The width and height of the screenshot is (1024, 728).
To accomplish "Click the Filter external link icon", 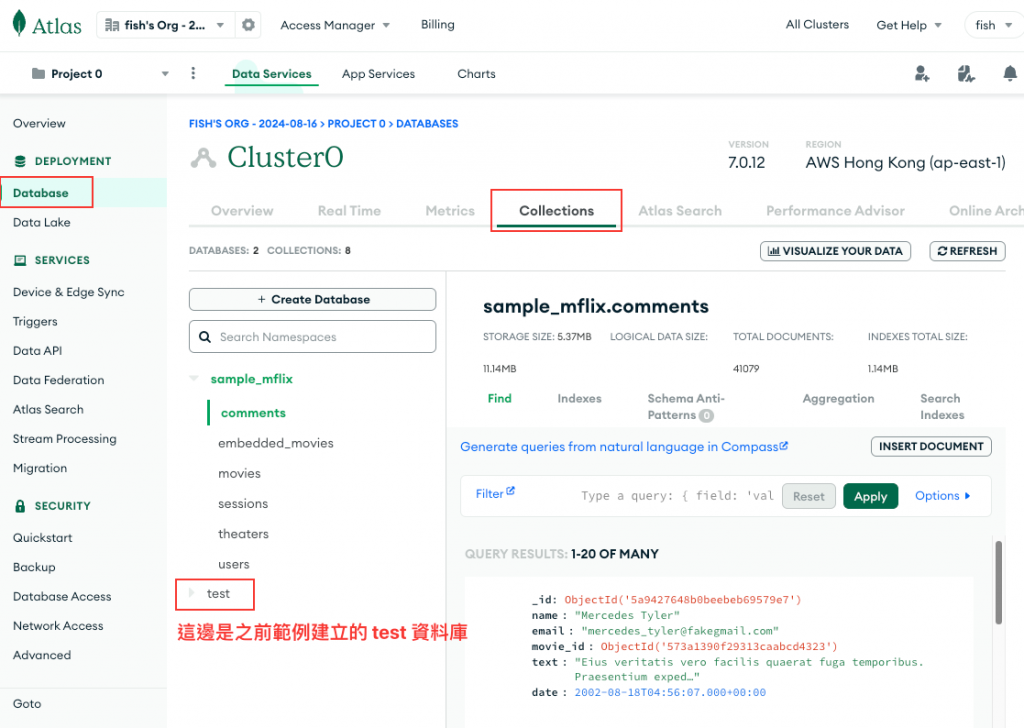I will (511, 490).
